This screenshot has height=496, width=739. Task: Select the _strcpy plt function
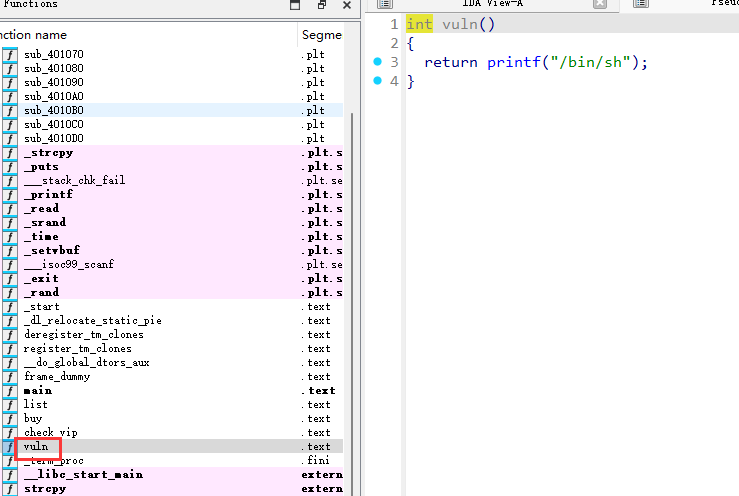(172, 152)
